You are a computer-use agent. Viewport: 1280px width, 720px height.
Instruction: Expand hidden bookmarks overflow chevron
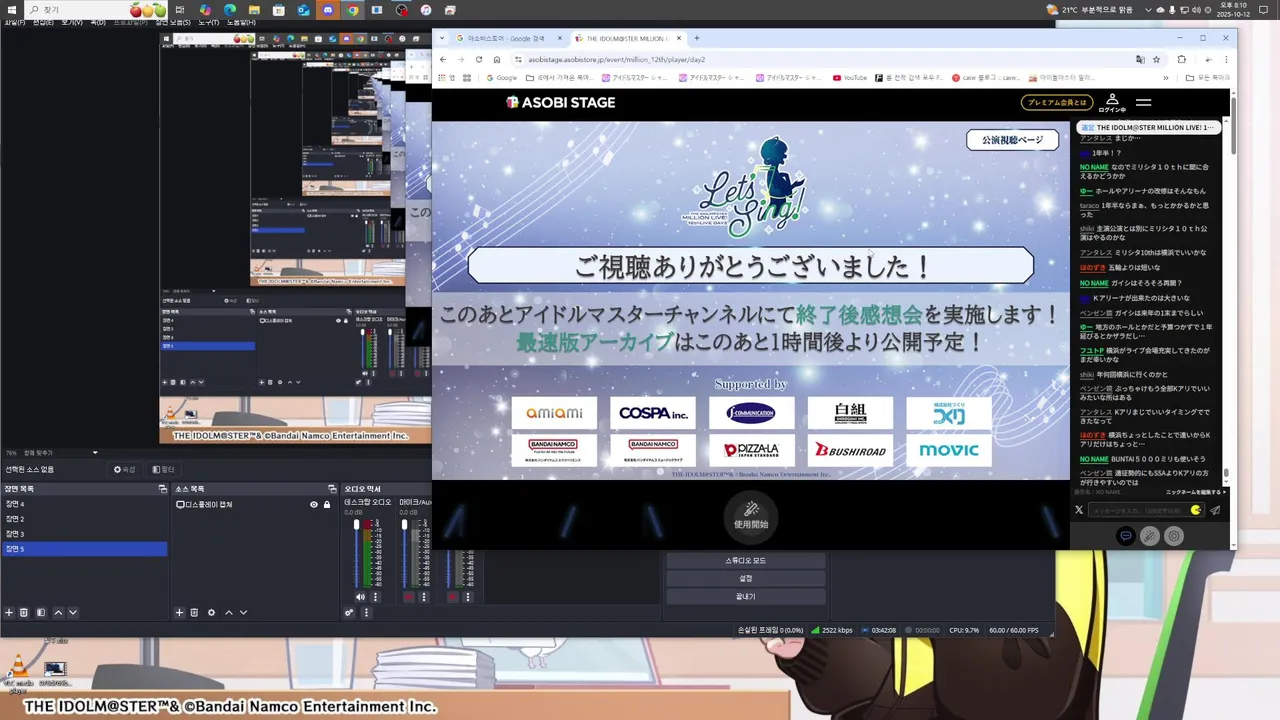pyautogui.click(x=1165, y=77)
